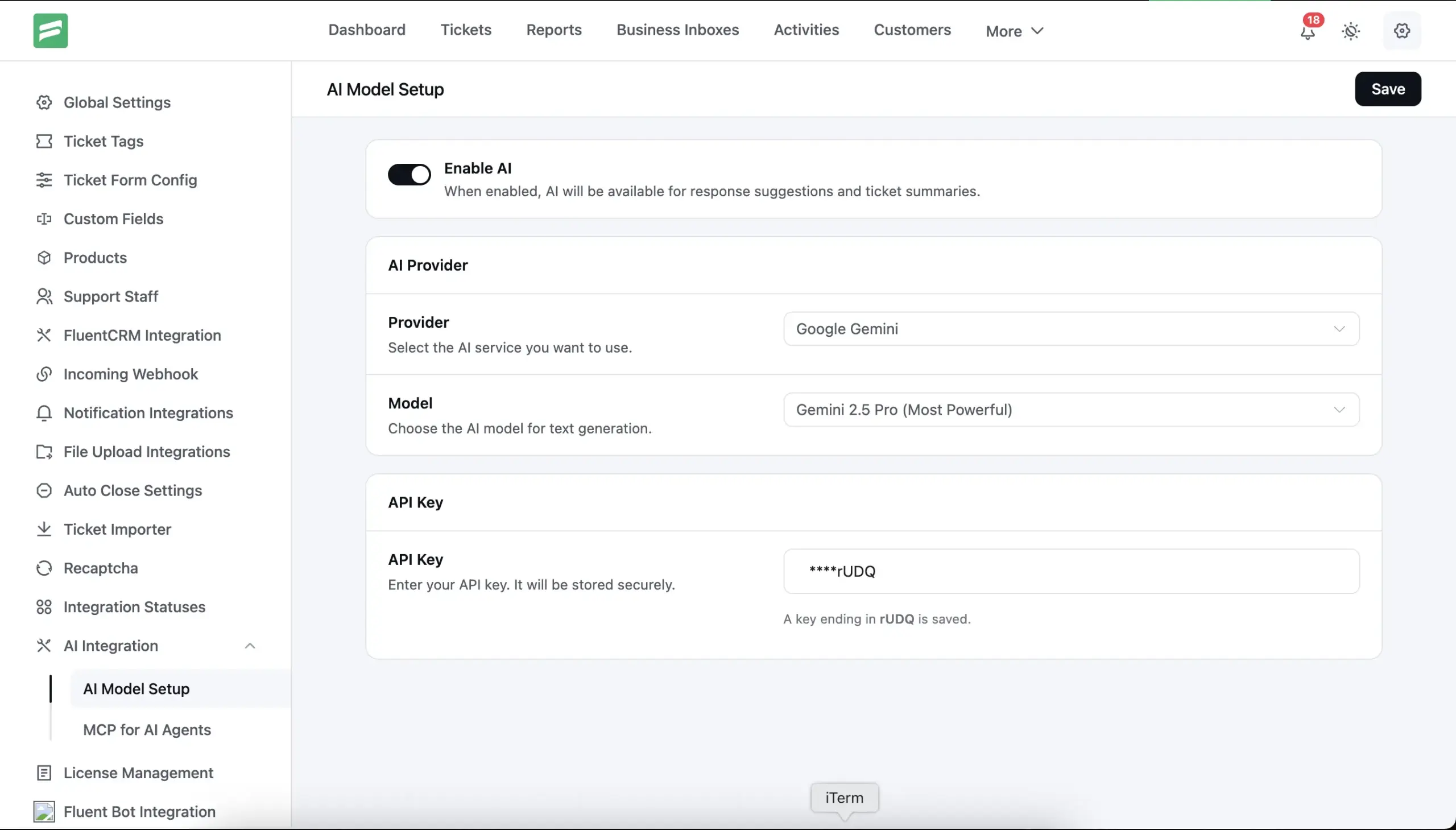
Task: Click the Fluent Bot Integration image icon
Action: point(44,812)
